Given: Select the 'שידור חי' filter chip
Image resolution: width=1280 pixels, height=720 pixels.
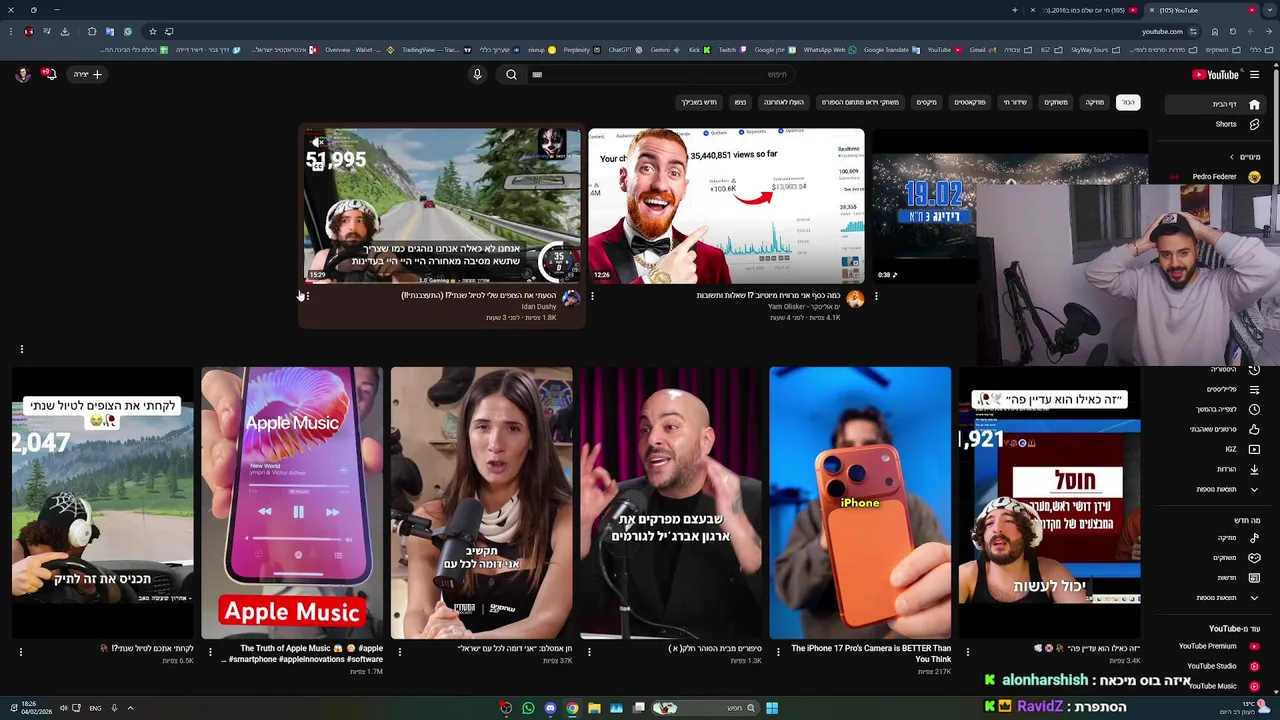Looking at the screenshot, I should tap(1015, 102).
